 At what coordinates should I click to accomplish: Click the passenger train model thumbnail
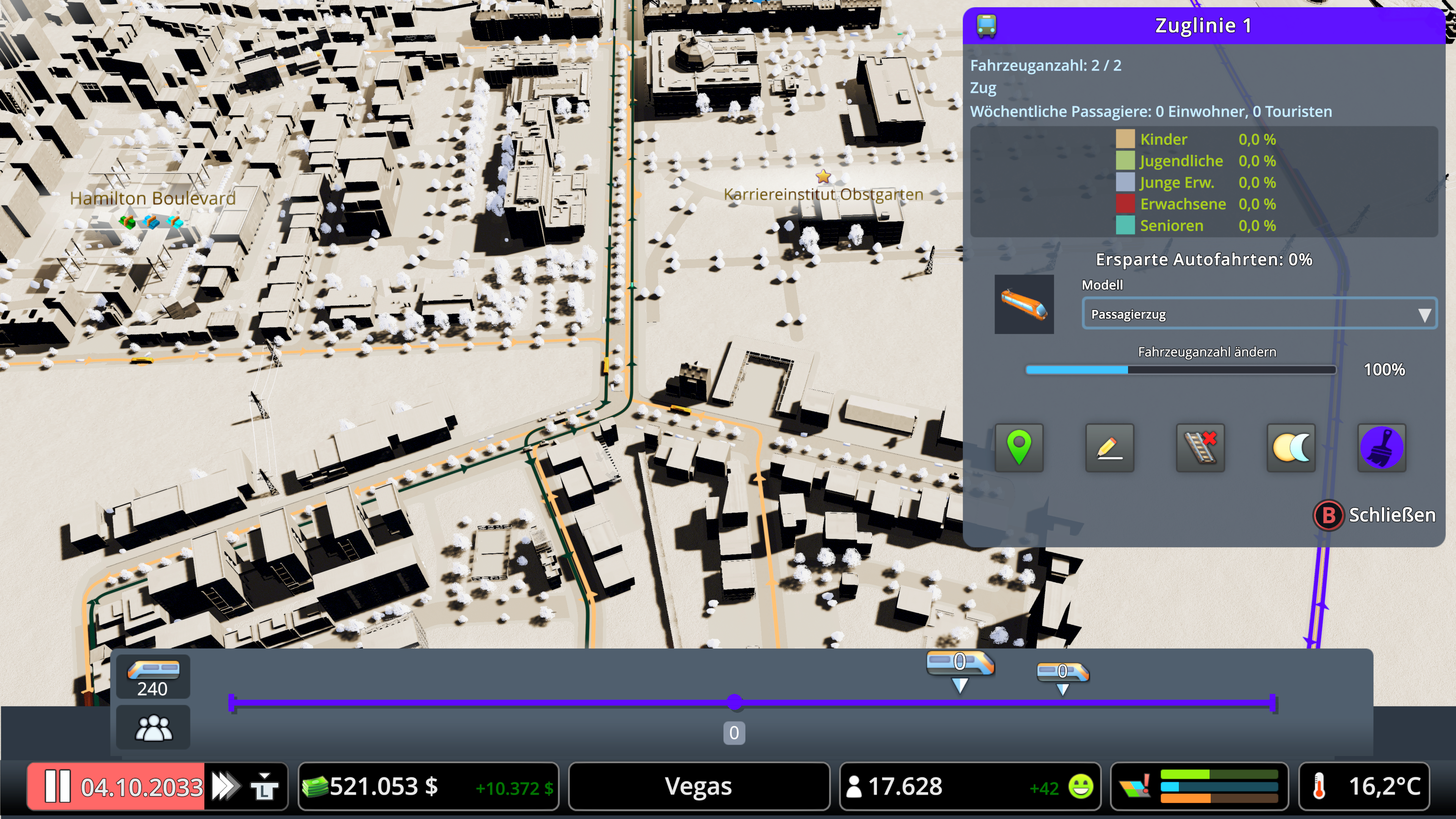tap(1024, 304)
